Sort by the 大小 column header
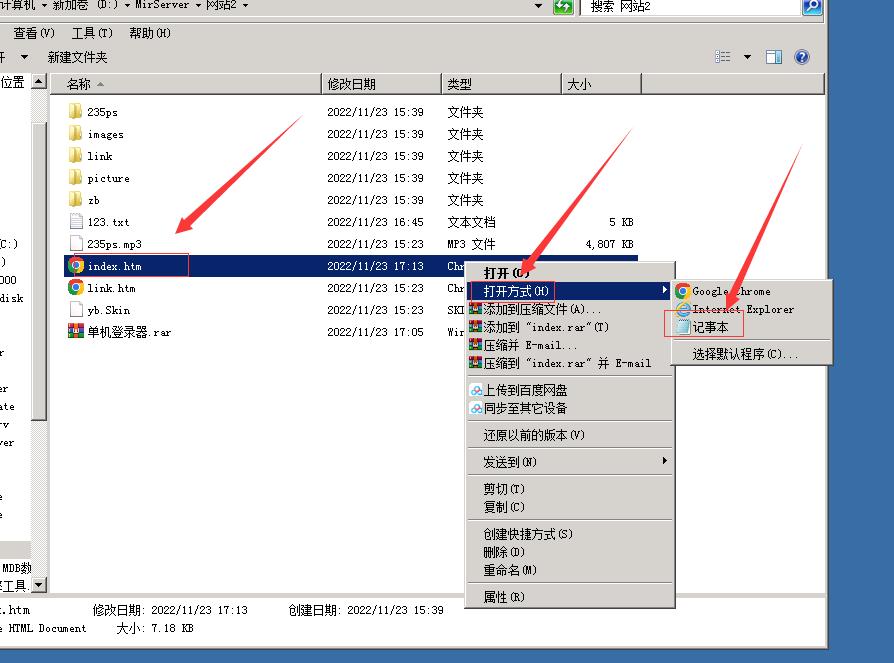This screenshot has width=894, height=663. pyautogui.click(x=602, y=84)
